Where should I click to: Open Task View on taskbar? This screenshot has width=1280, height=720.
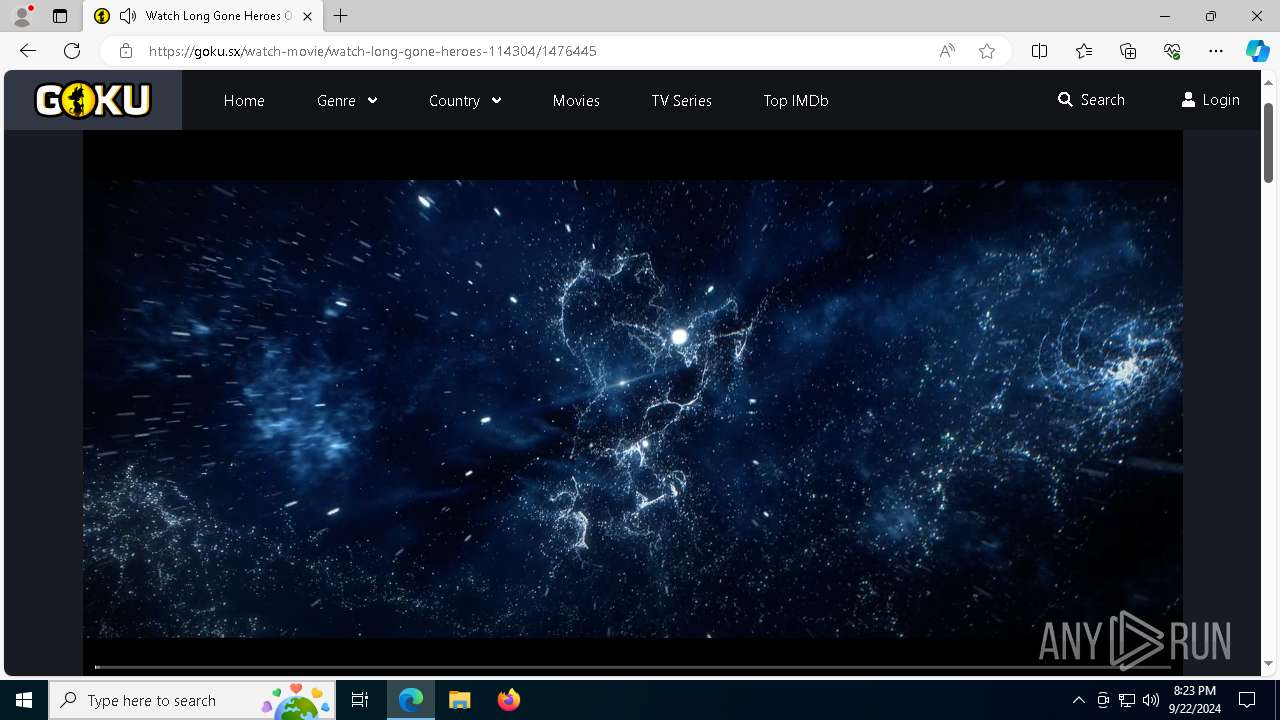tap(360, 700)
